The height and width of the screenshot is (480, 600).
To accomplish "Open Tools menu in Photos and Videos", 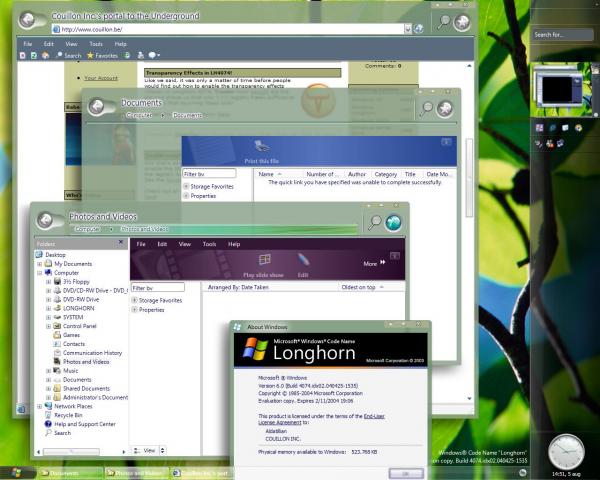I will point(209,244).
